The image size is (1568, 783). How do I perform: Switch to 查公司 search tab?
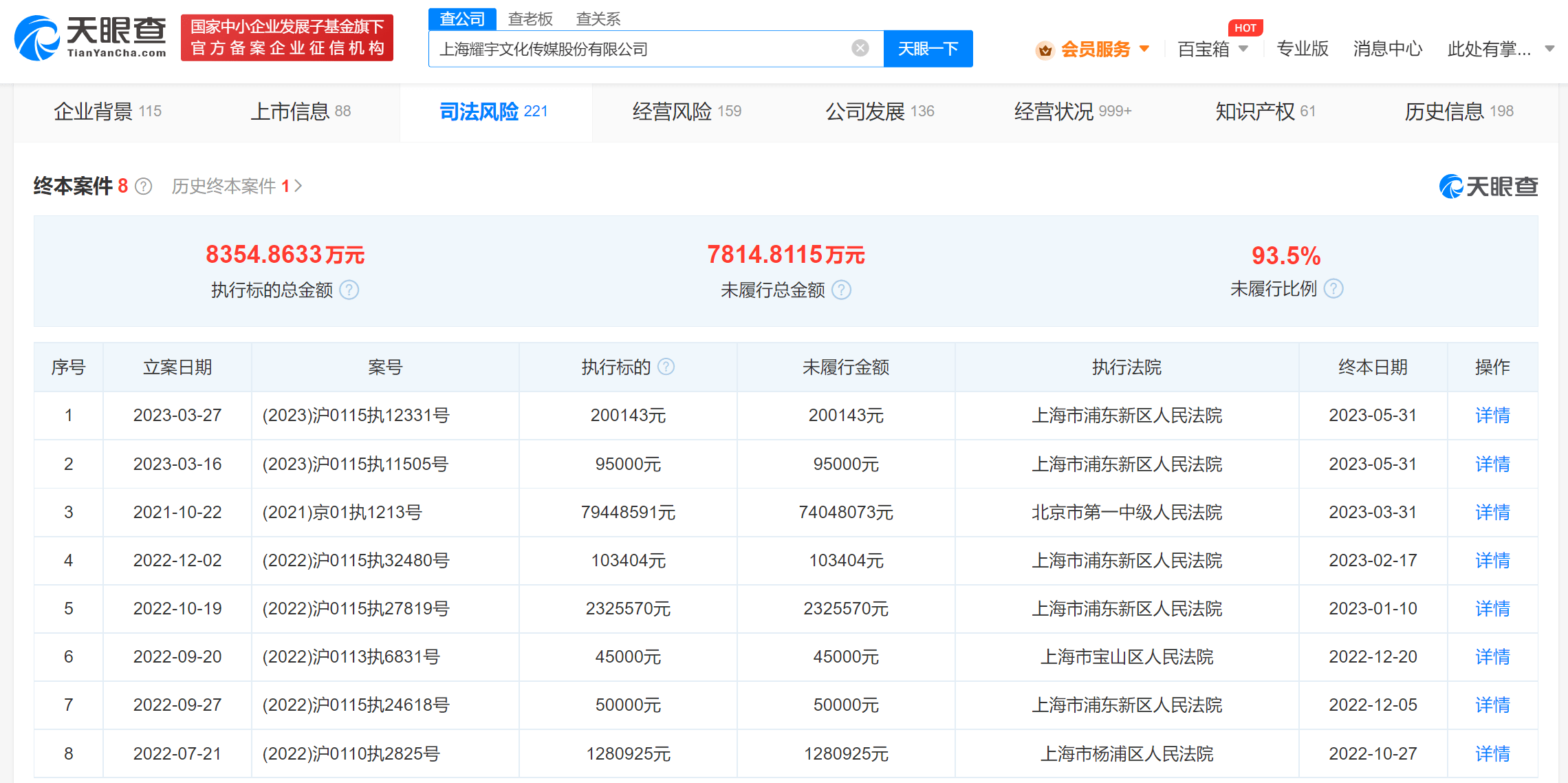point(462,19)
